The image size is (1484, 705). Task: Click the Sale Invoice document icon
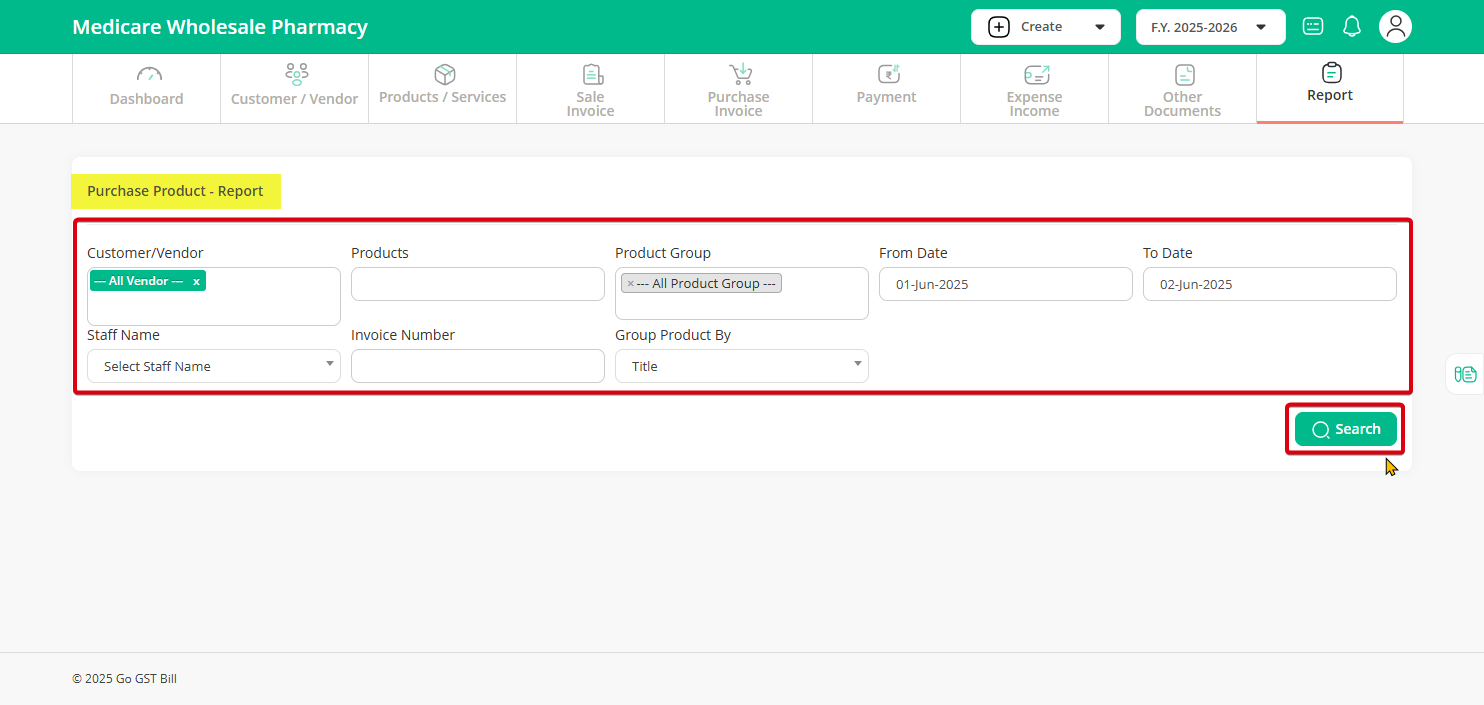pos(591,74)
